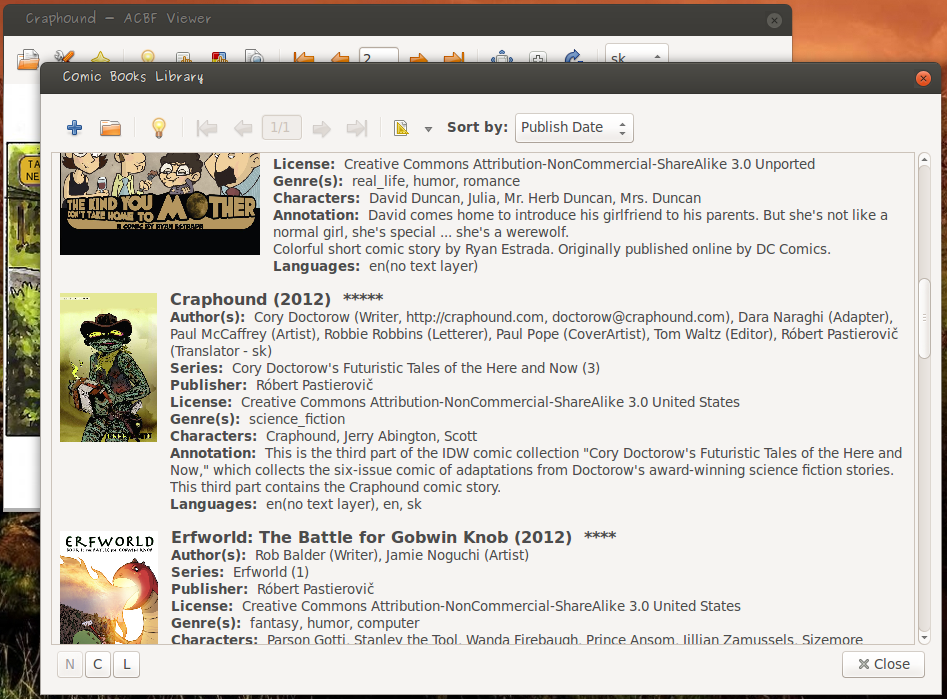This screenshot has width=947, height=699.
Task: Go to previous library page
Action: [x=243, y=128]
